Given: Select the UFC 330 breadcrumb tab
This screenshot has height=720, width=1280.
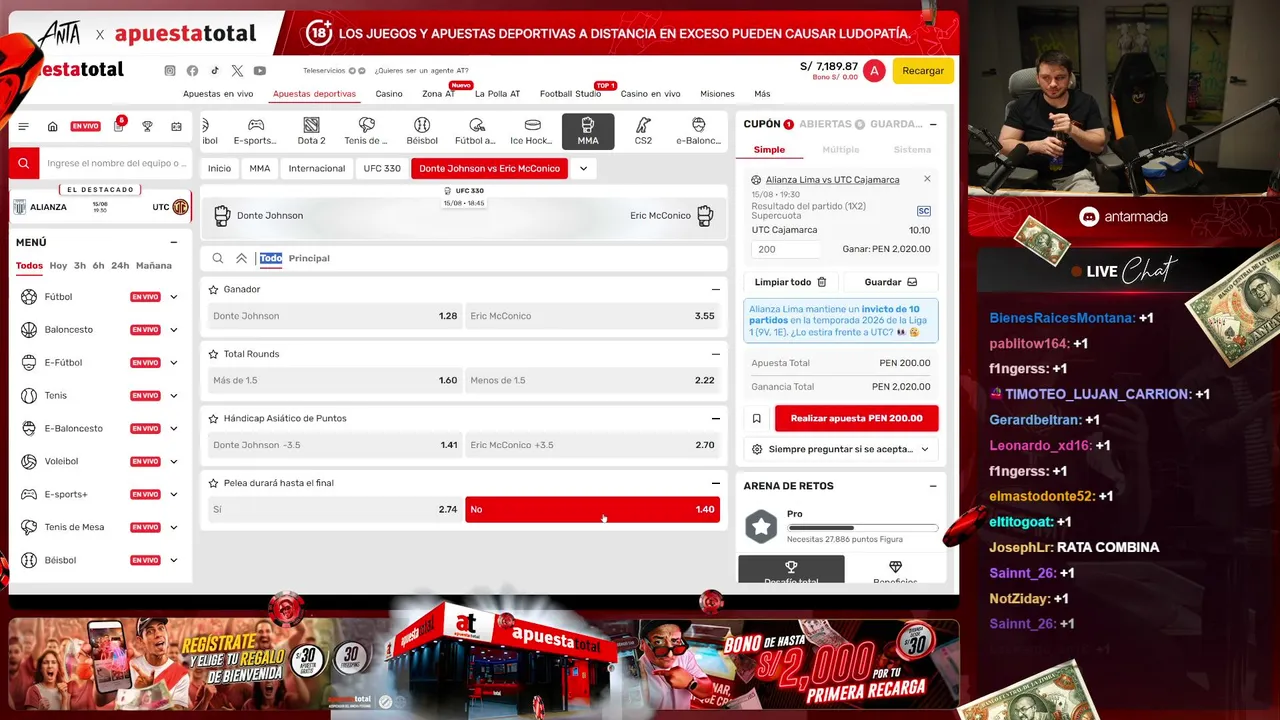Looking at the screenshot, I should tap(382, 168).
